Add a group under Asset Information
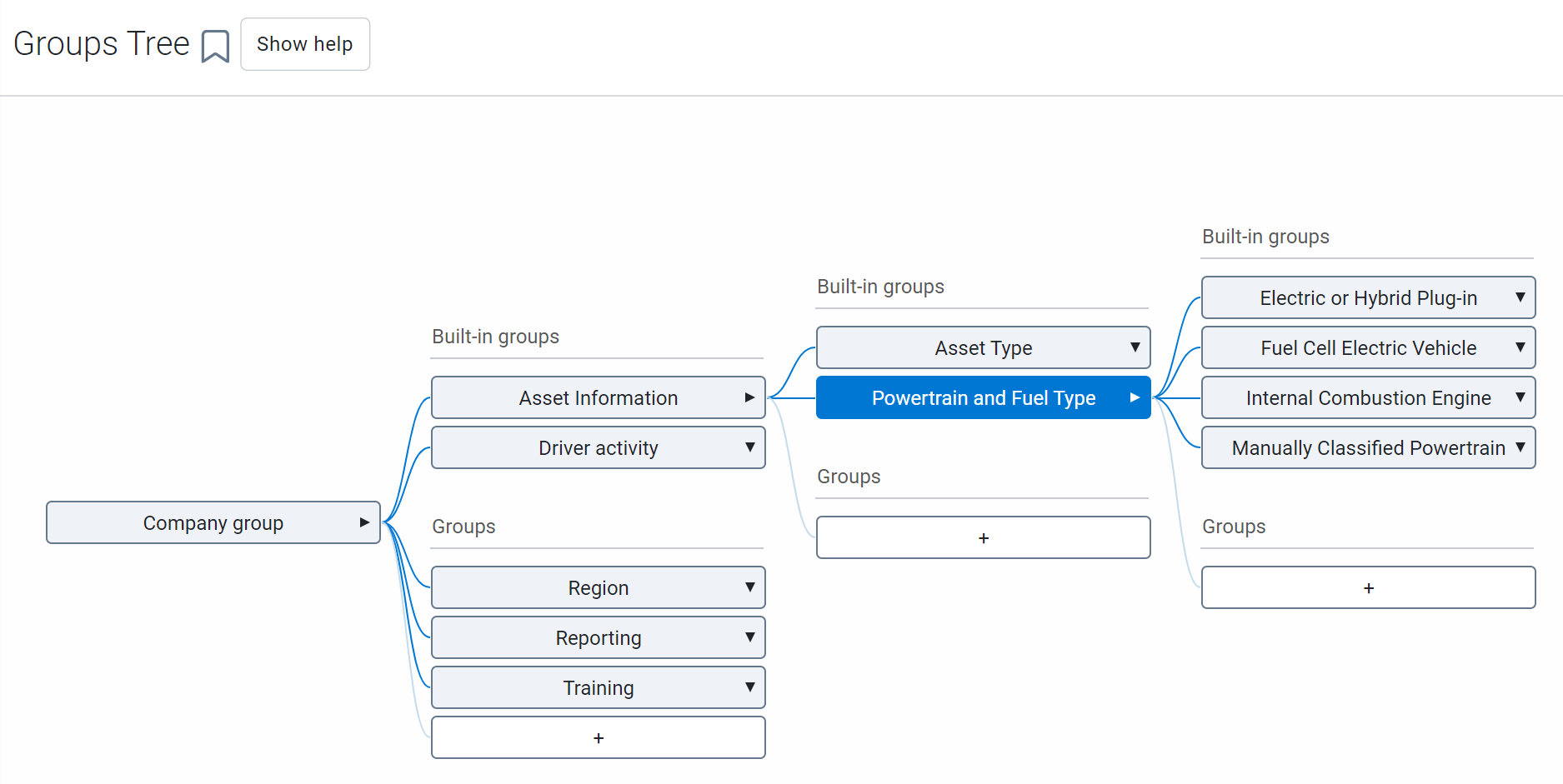1563x784 pixels. click(x=984, y=537)
